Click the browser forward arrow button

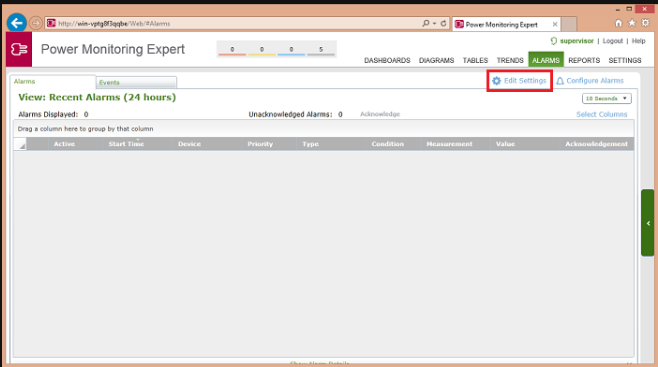pos(36,23)
